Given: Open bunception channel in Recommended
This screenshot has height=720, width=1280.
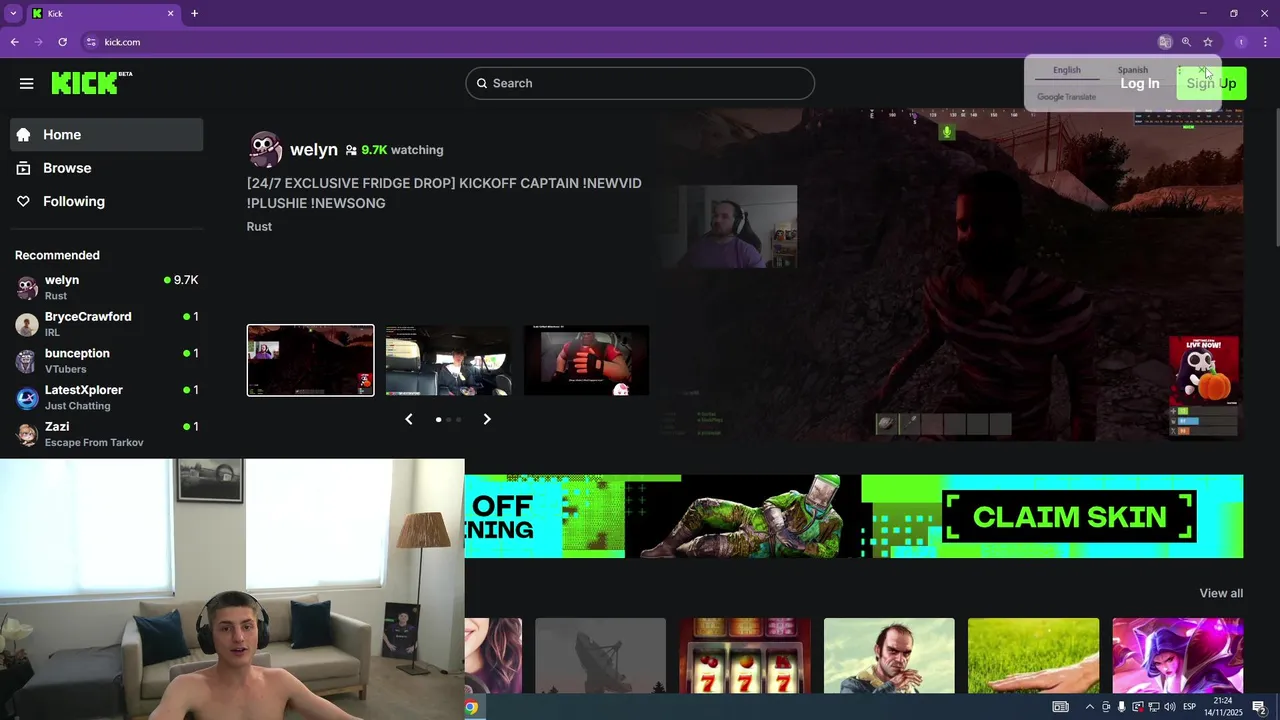Looking at the screenshot, I should click(107, 361).
